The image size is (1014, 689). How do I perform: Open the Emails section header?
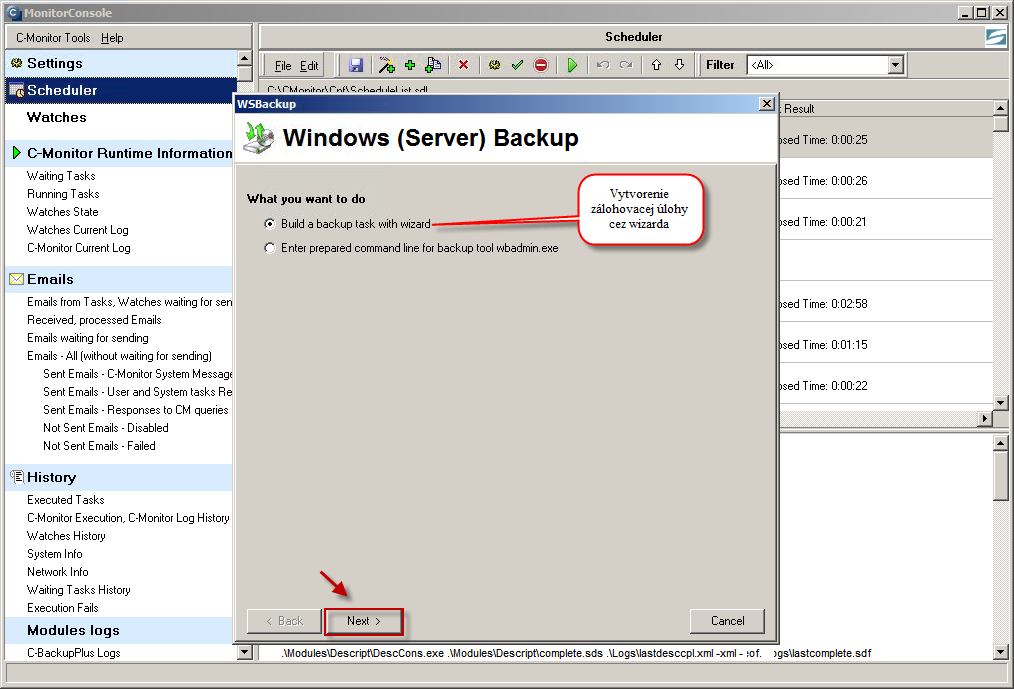pos(119,279)
